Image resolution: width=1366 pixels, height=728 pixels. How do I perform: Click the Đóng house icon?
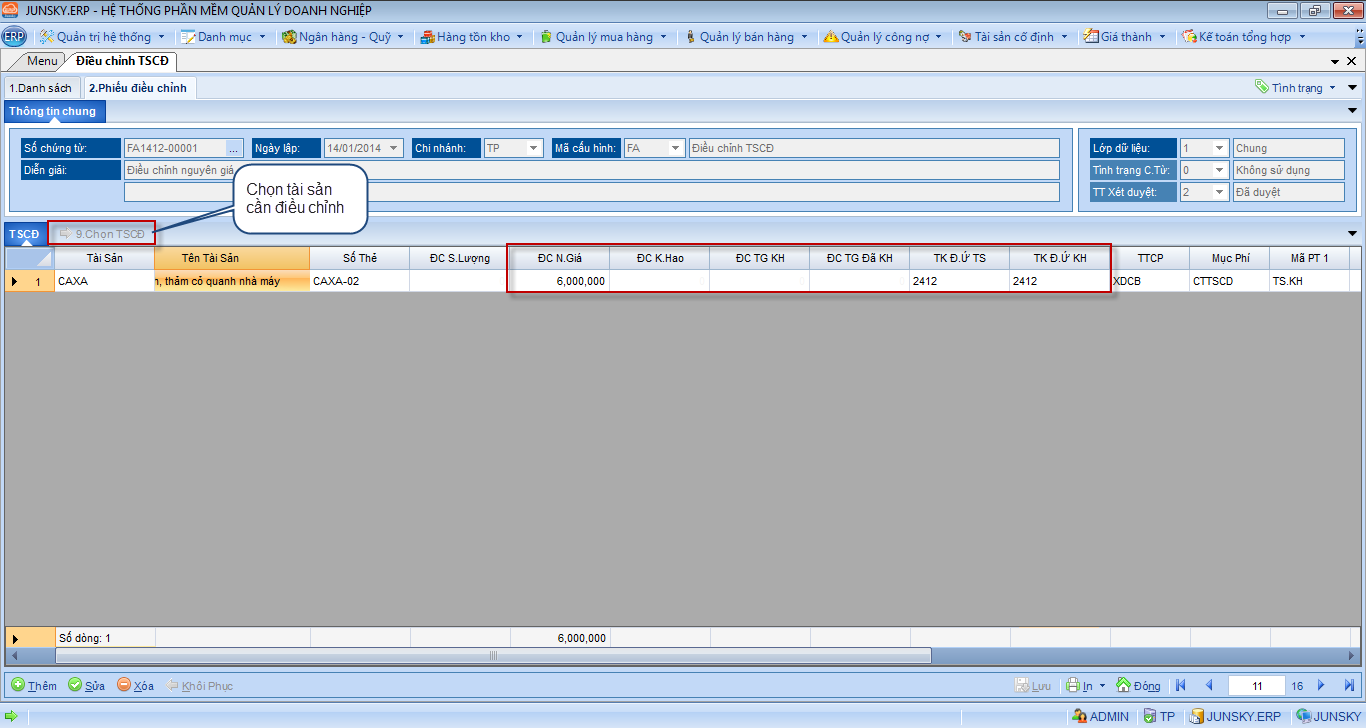click(x=1123, y=685)
